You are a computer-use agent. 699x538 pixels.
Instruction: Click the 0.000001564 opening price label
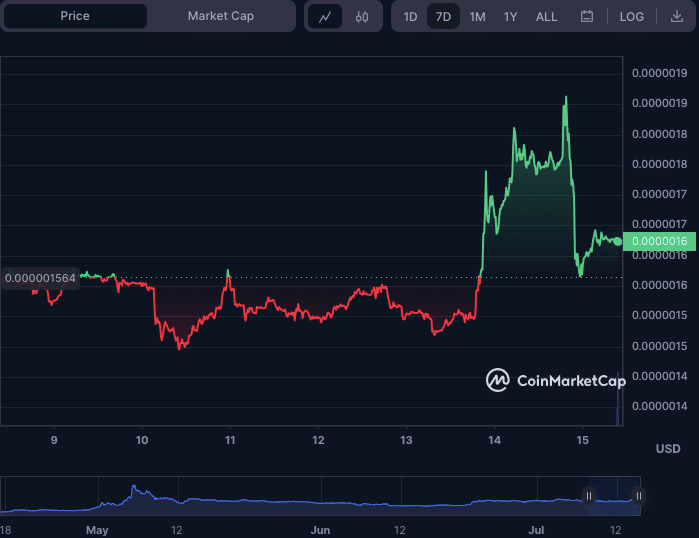pos(40,278)
